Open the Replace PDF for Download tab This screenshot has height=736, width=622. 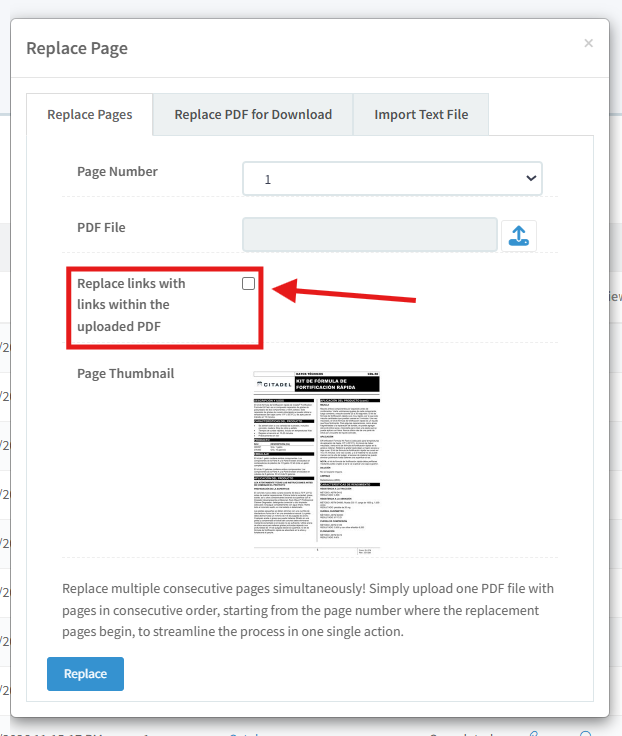pos(252,115)
